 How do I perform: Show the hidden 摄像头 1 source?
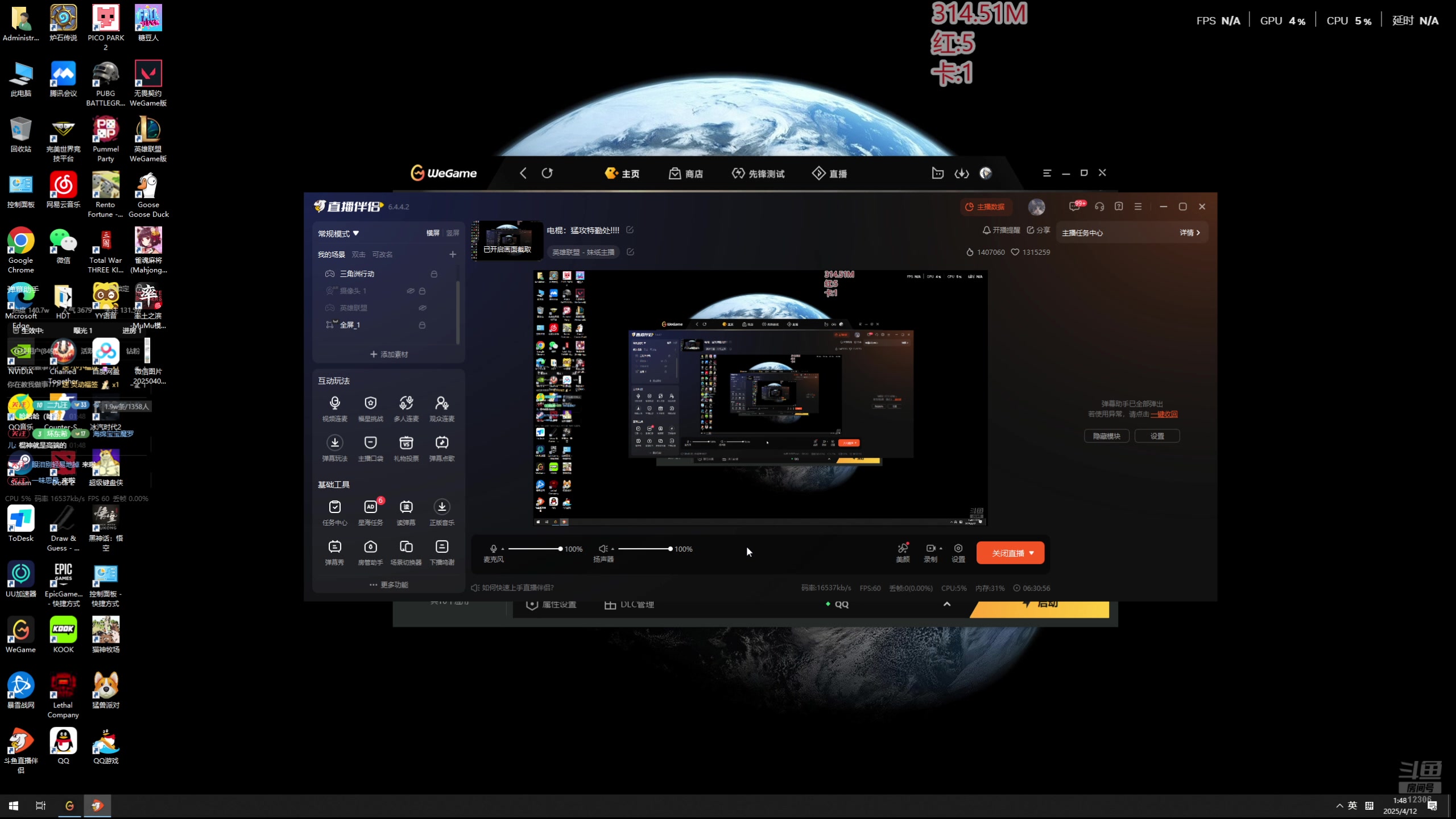click(410, 291)
